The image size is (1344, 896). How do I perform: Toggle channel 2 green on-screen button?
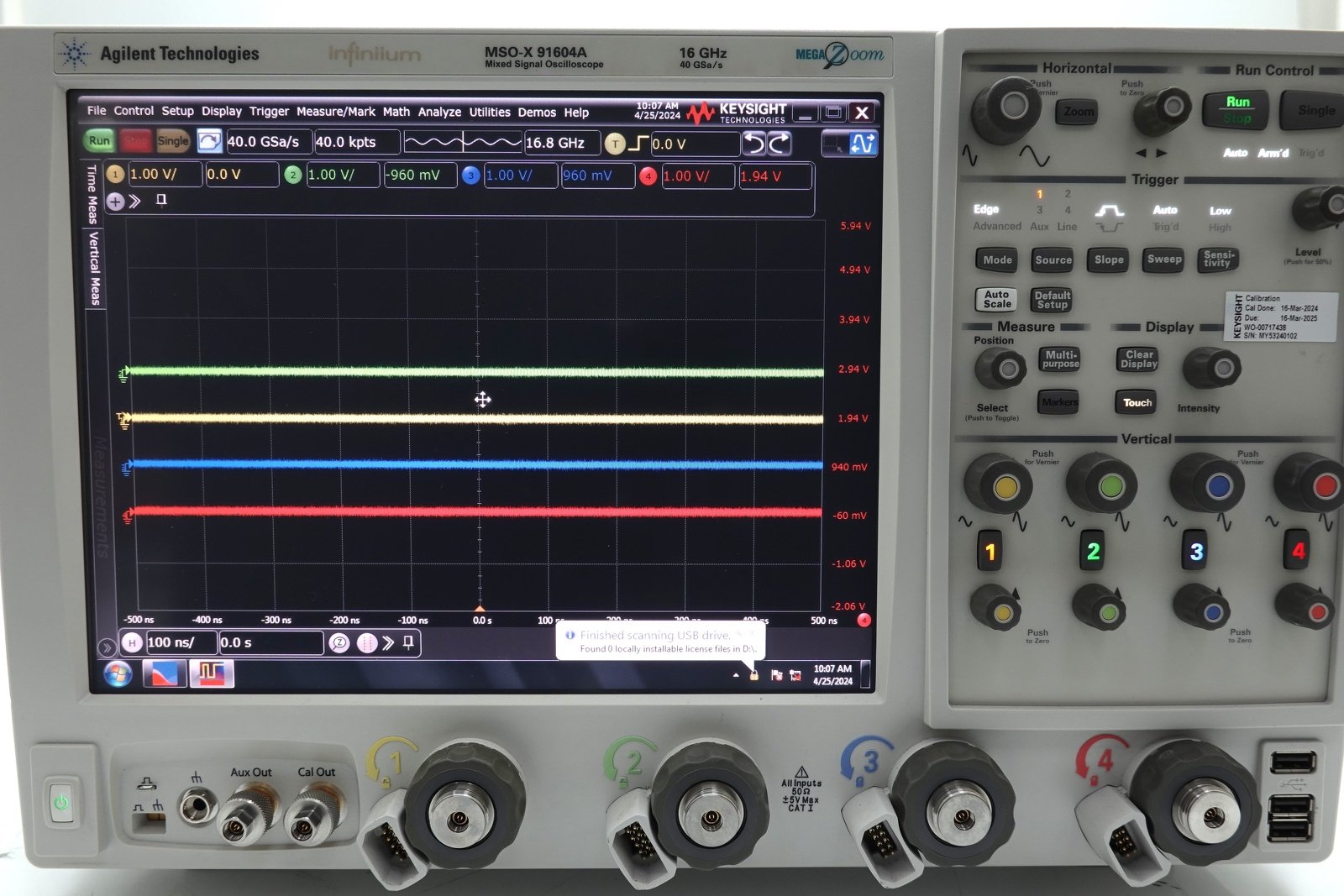click(x=292, y=175)
